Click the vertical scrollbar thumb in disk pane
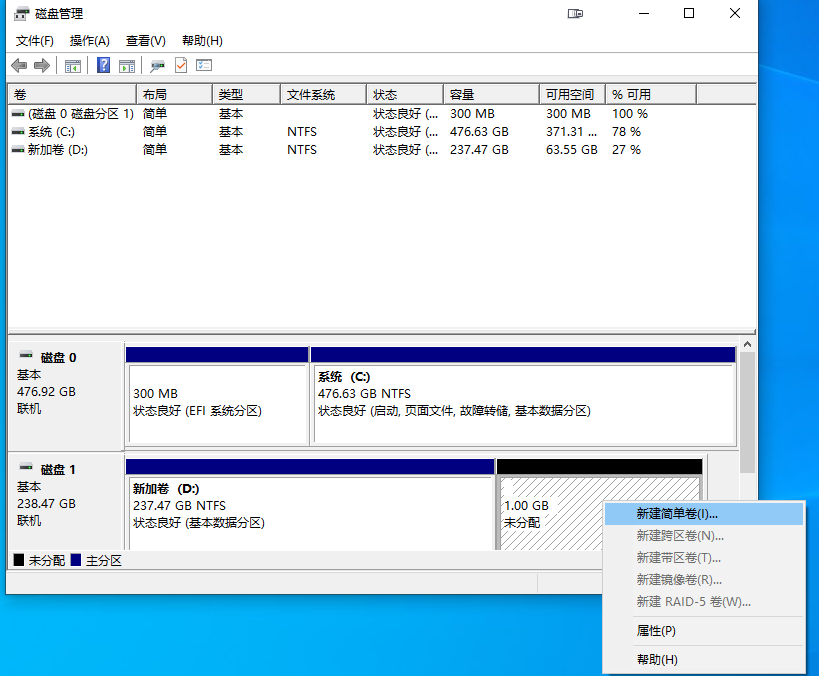Viewport: 819px width, 676px height. pyautogui.click(x=747, y=412)
